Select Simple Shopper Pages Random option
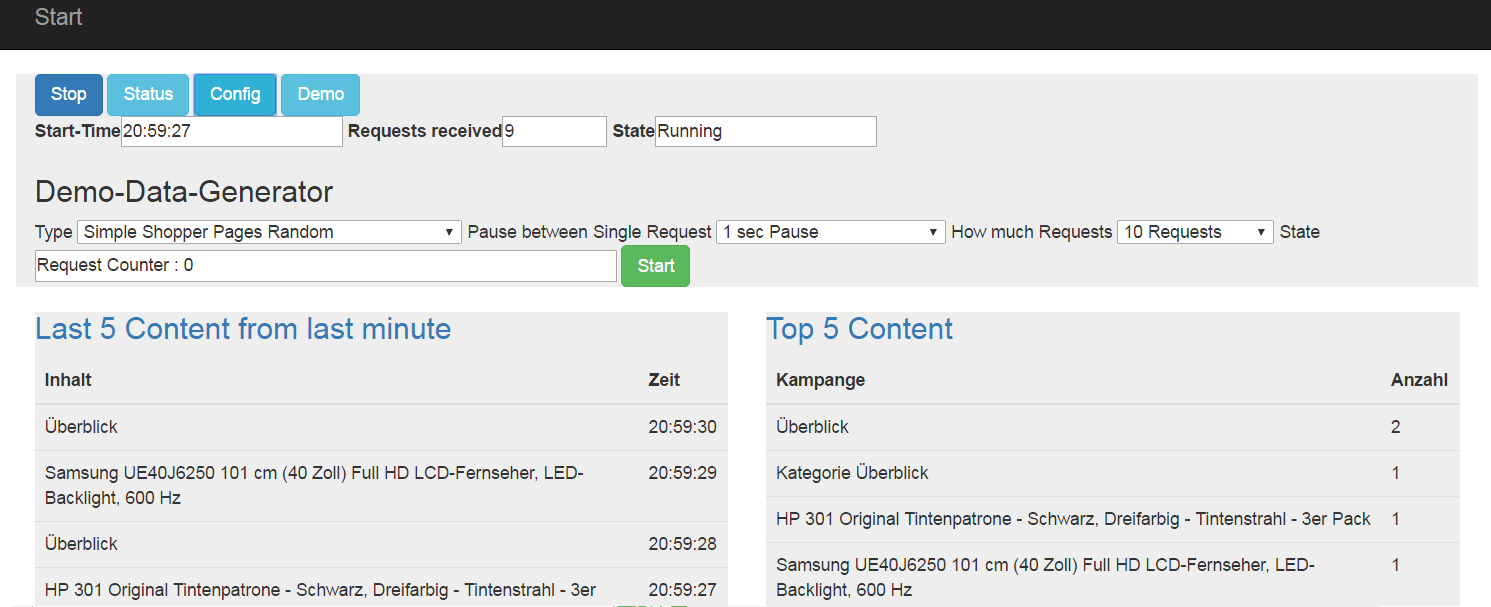Image resolution: width=1491 pixels, height=607 pixels. pyautogui.click(x=268, y=231)
